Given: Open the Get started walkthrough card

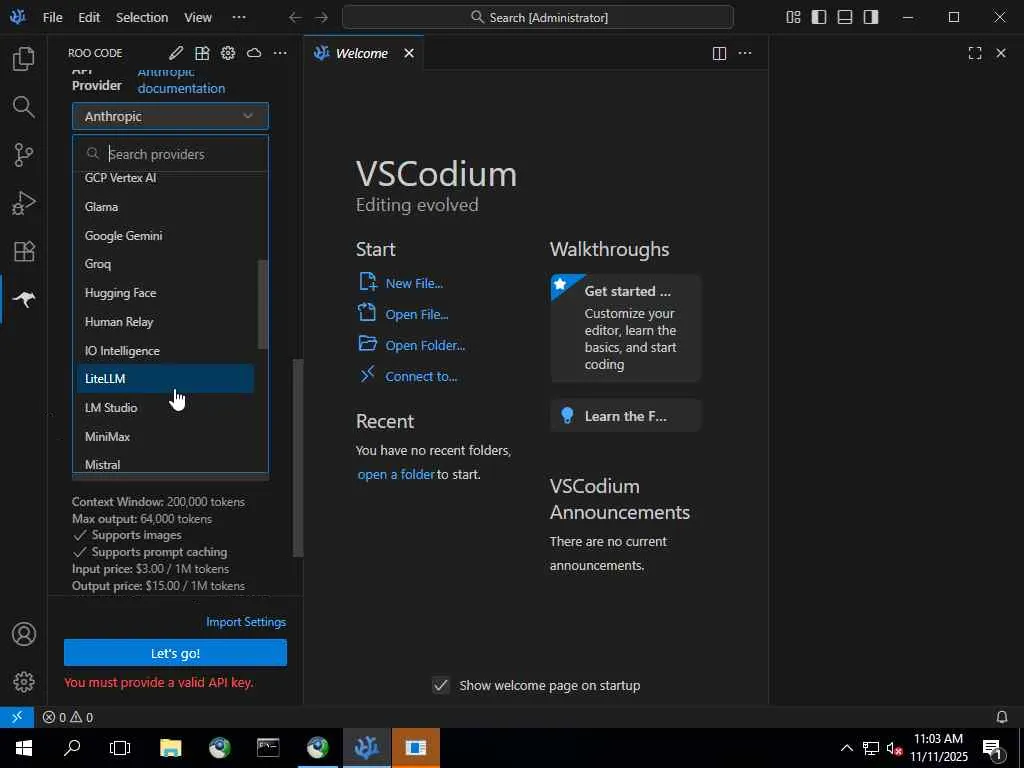Looking at the screenshot, I should pyautogui.click(x=626, y=328).
